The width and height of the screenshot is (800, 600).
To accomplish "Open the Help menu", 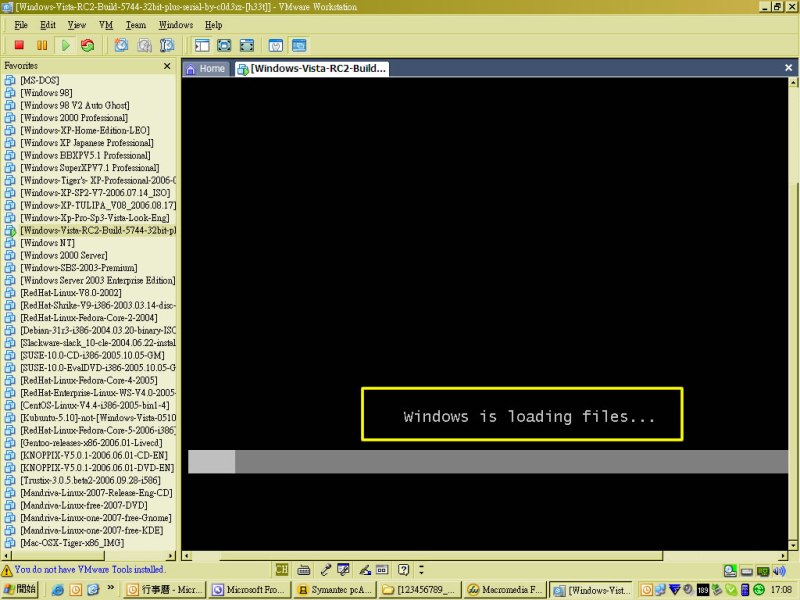I will [x=213, y=24].
